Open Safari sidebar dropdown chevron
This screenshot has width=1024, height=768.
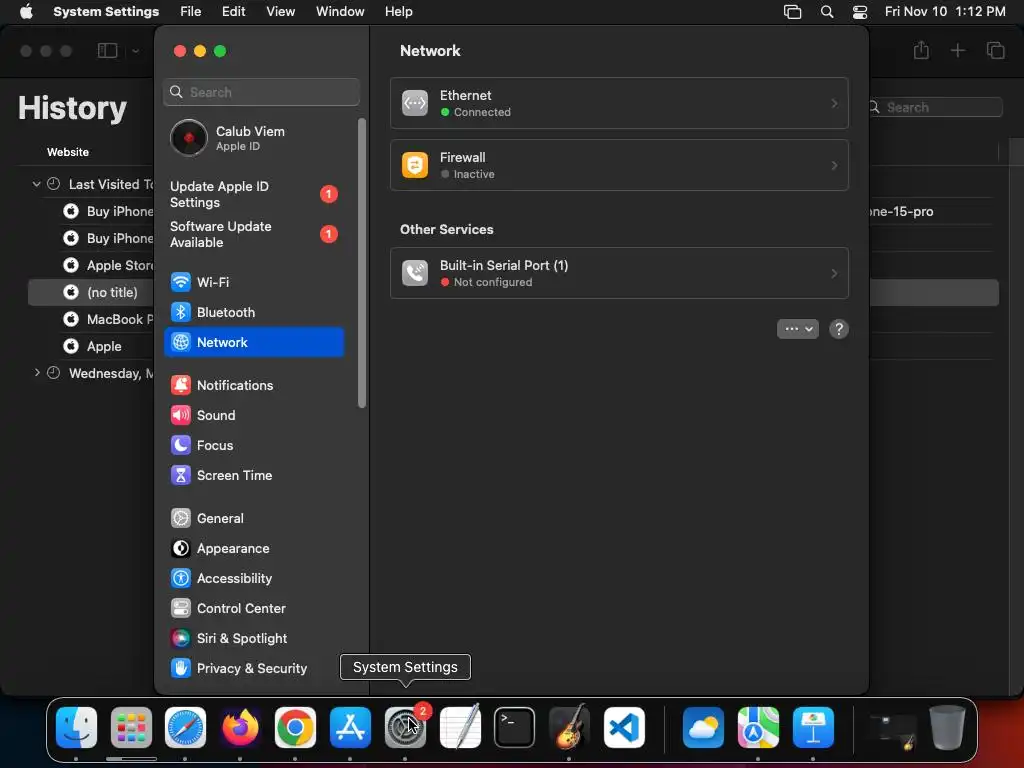click(x=135, y=51)
